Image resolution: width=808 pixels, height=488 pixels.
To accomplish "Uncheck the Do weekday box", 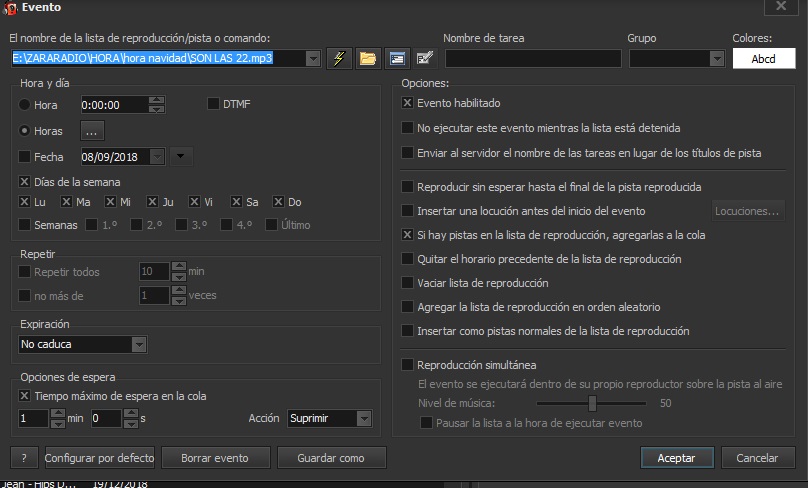I will 278,201.
